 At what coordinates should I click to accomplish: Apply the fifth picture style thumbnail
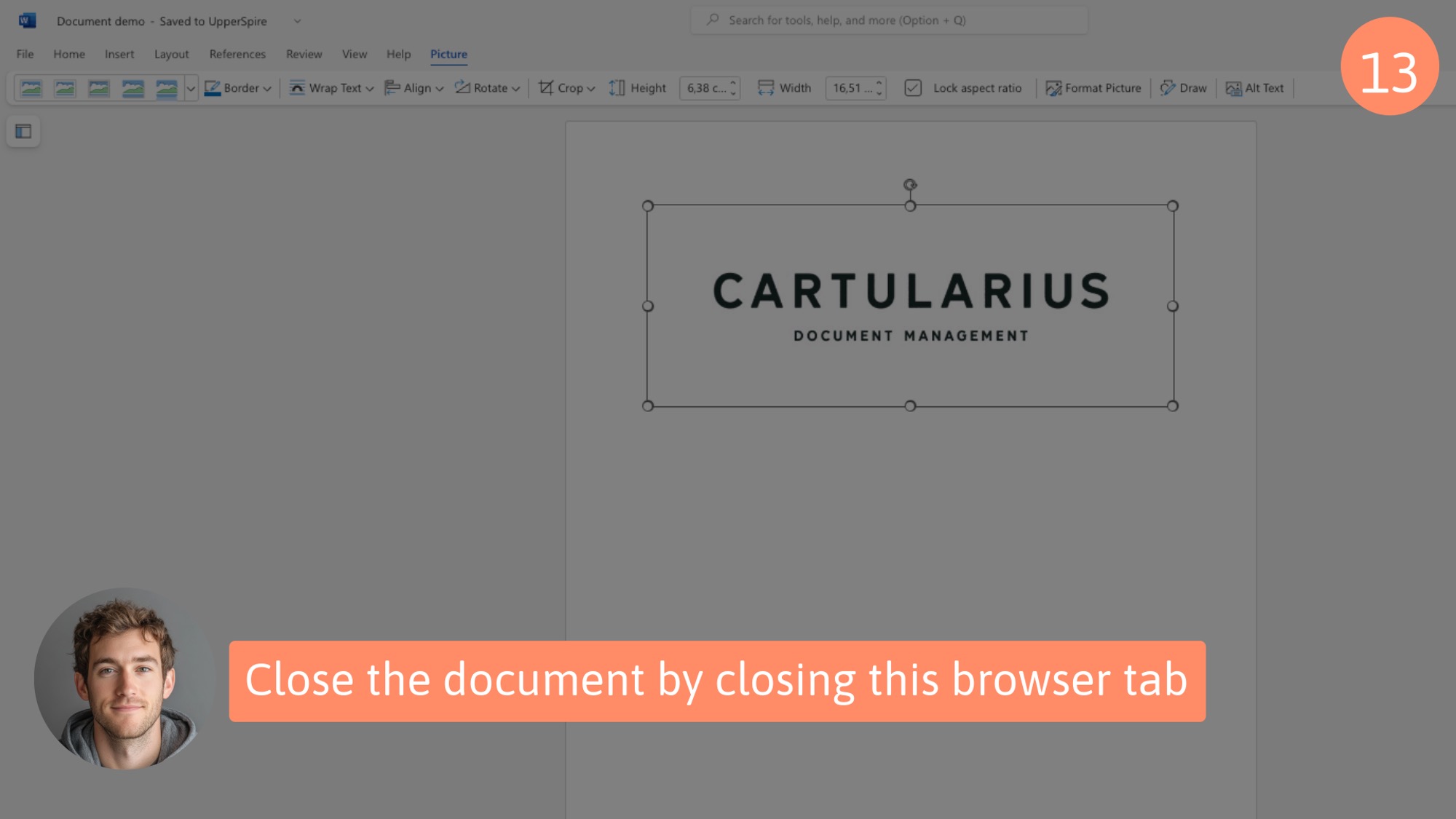tap(167, 88)
